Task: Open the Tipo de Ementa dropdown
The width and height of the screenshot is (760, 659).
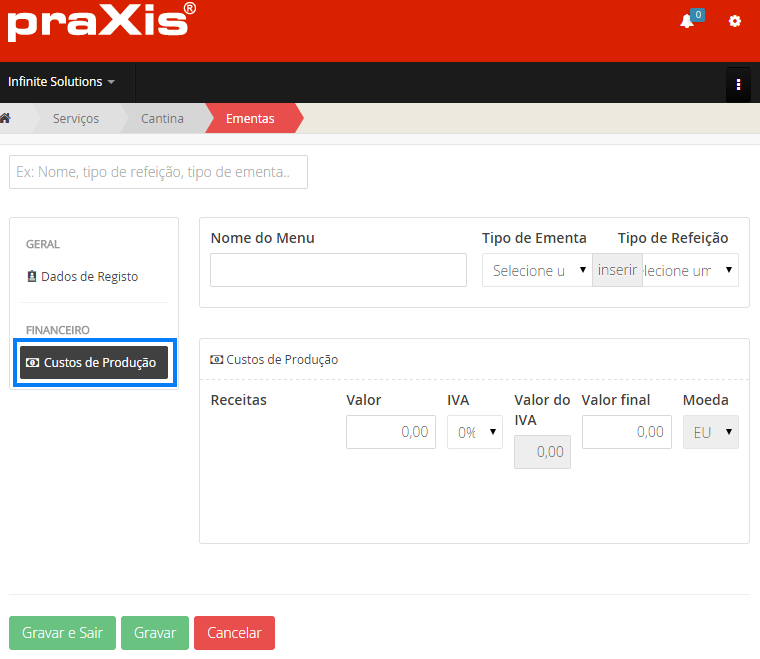Action: [537, 270]
